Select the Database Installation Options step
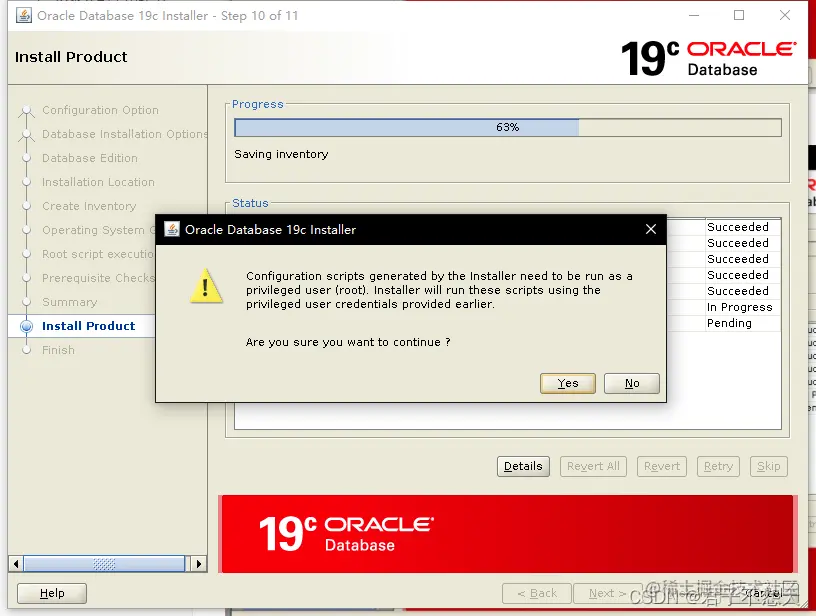The height and width of the screenshot is (616, 816). (x=125, y=134)
